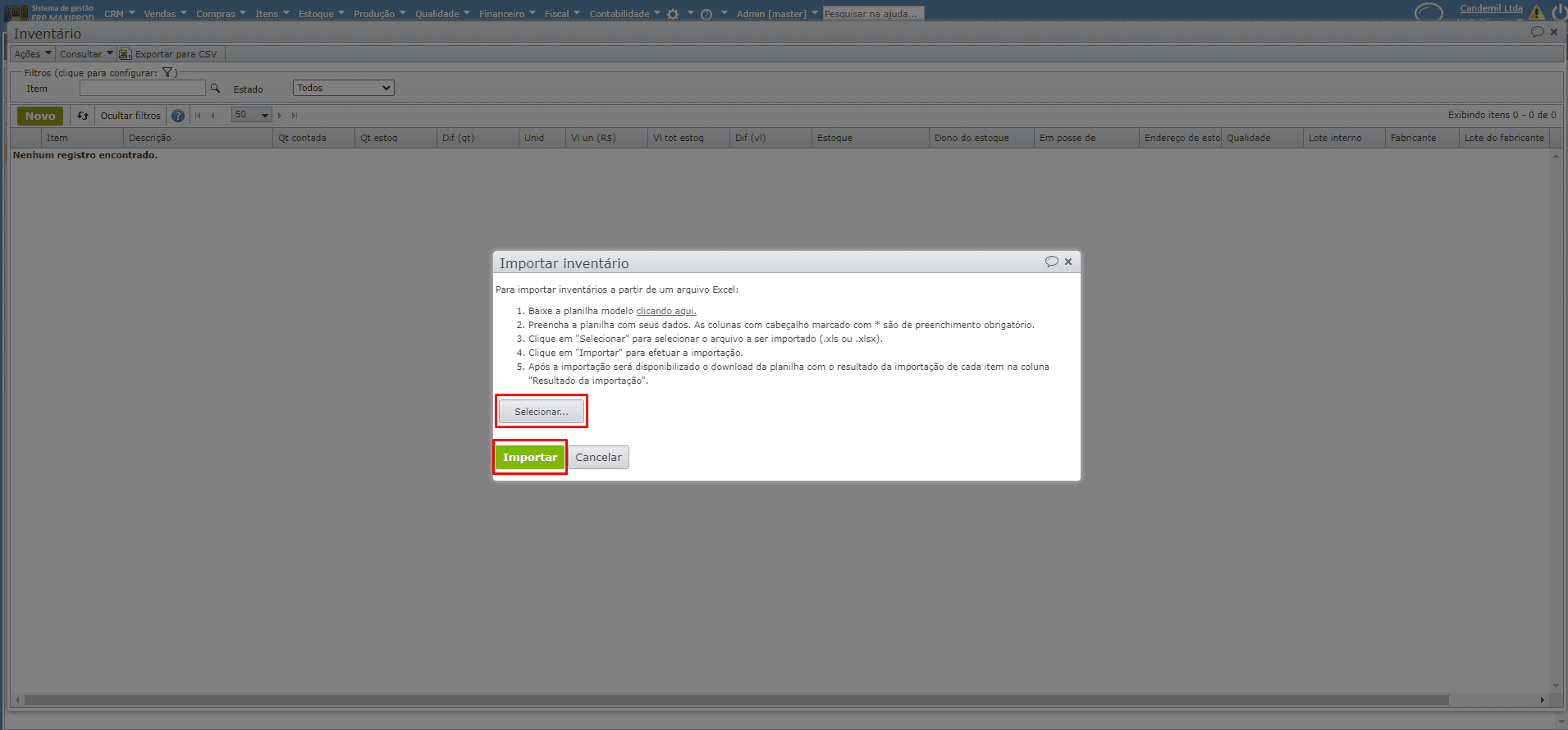1568x730 pixels.
Task: Expand the Admin [master] user menu
Action: [776, 14]
